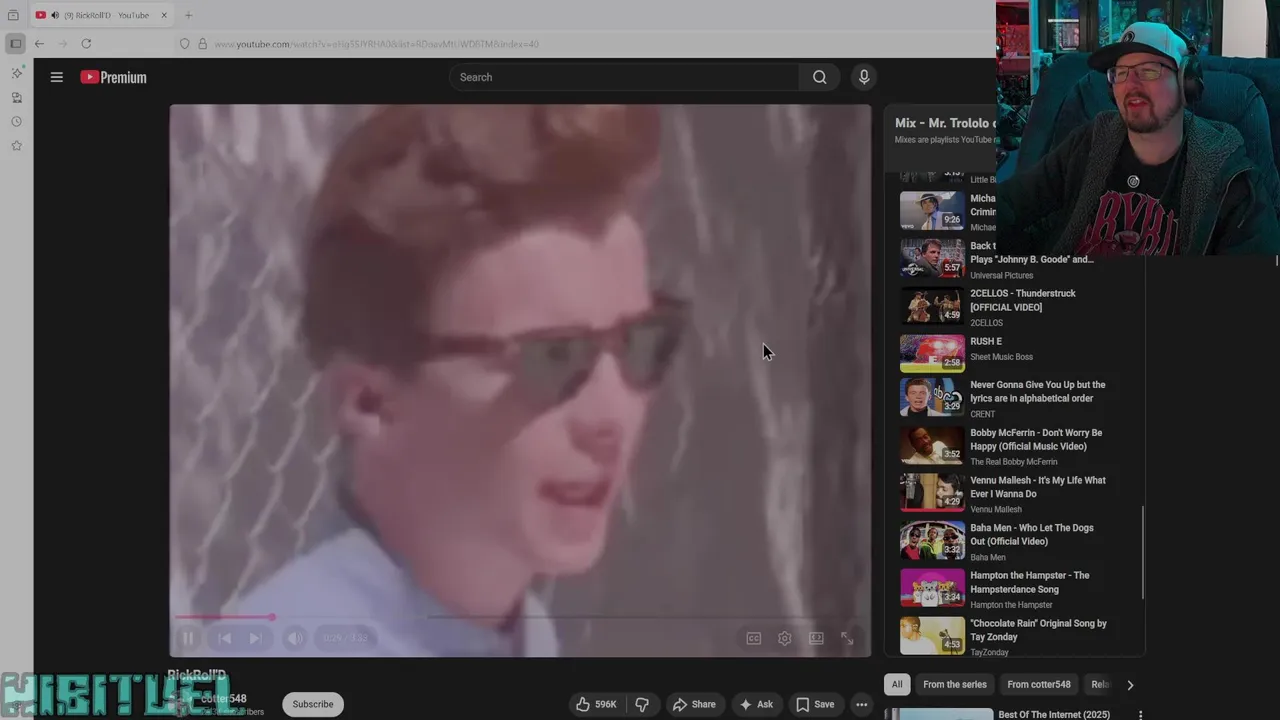Open options for 'Best Of The Internet (2025)'

coord(1140,715)
